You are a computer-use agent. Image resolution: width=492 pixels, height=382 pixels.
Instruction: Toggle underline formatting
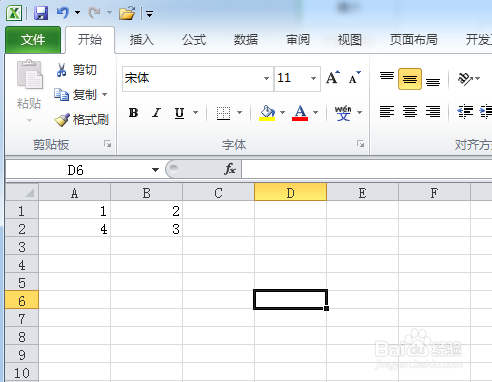[179, 113]
